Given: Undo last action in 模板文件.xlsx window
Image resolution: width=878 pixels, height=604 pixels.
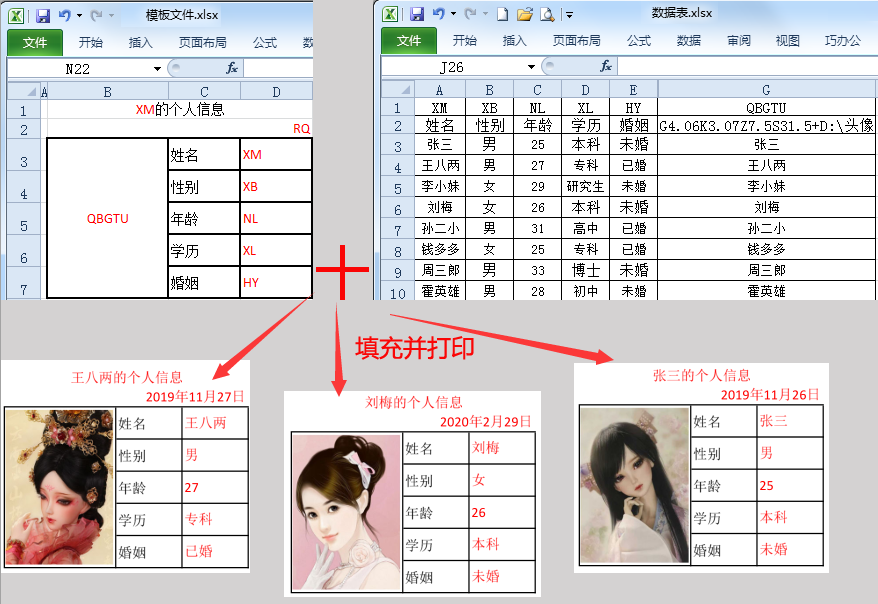Looking at the screenshot, I should pos(65,16).
